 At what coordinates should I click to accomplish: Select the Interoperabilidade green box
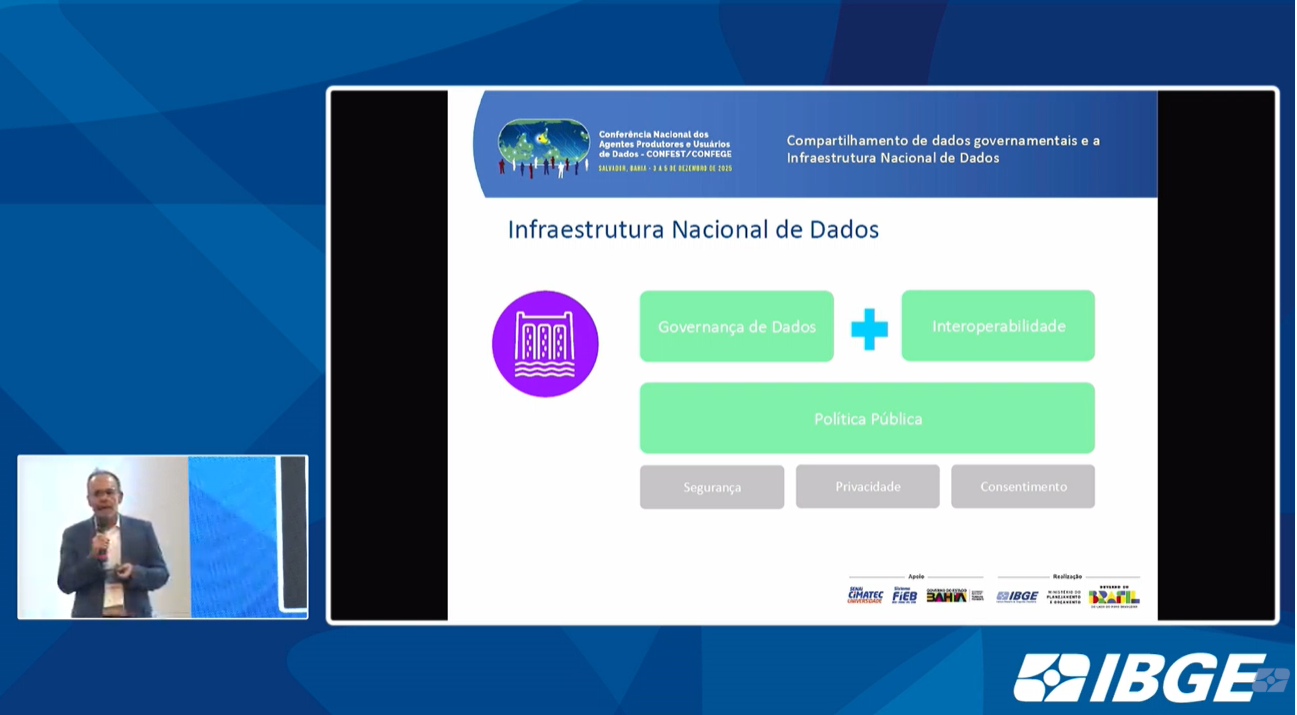[x=998, y=326]
